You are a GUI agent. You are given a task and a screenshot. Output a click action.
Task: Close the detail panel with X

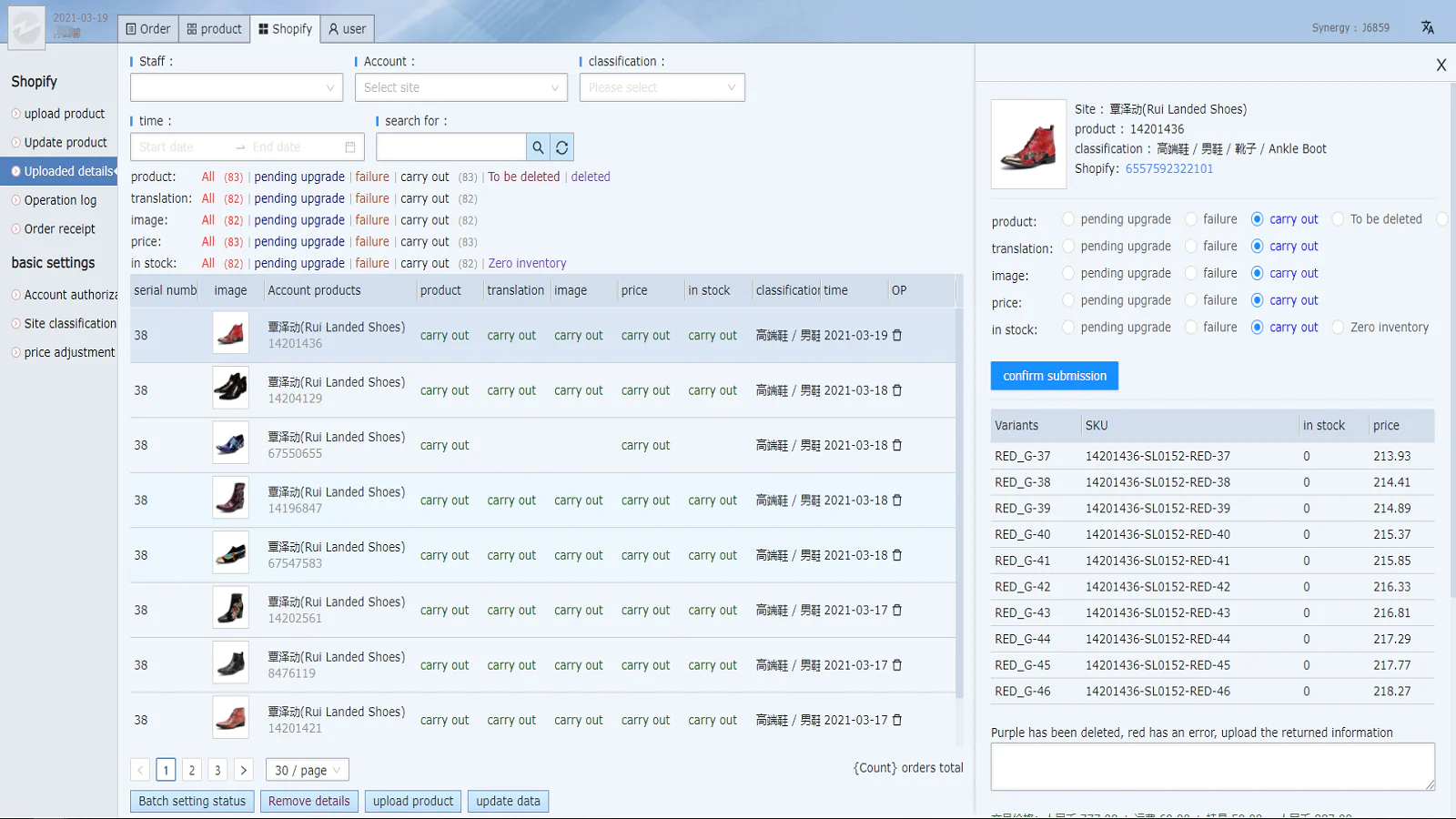[x=1441, y=66]
